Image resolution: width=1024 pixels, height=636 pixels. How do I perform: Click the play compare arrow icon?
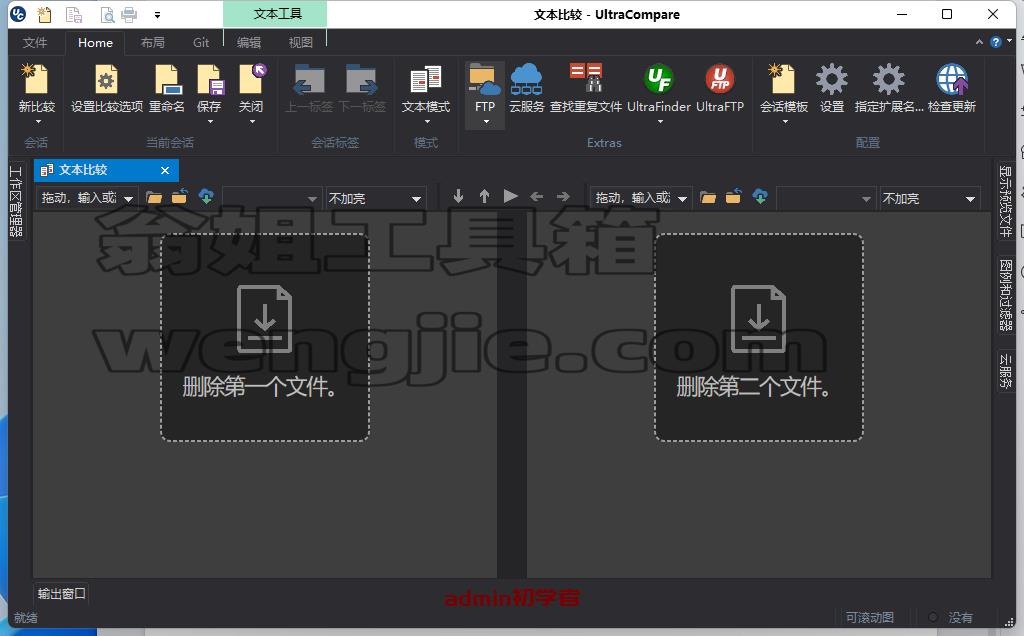pos(511,196)
